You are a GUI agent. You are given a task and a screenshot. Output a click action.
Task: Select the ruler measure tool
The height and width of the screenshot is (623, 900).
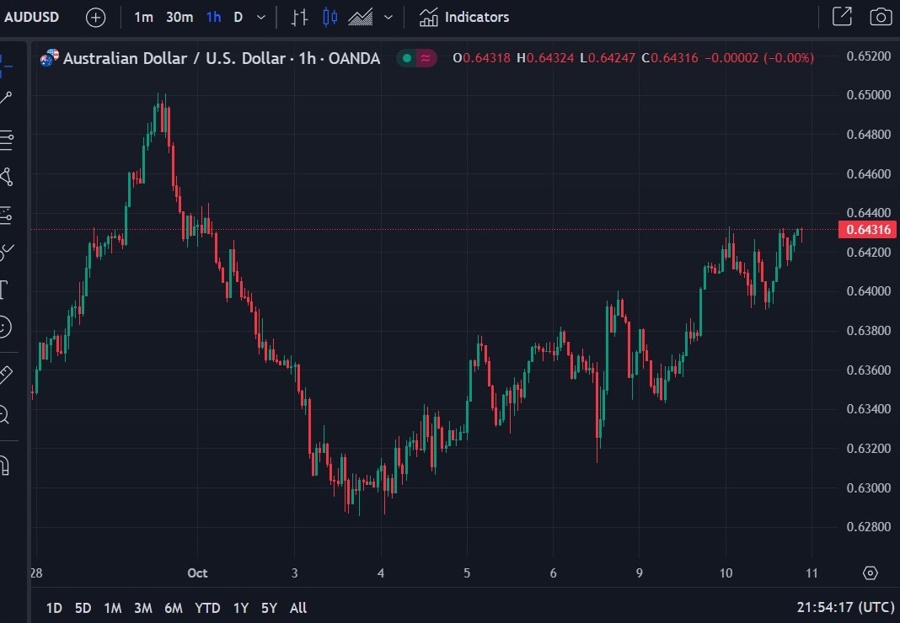coord(5,375)
